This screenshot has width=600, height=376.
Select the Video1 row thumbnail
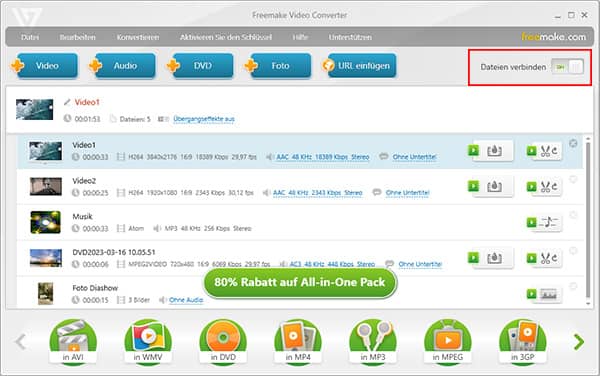coord(46,151)
